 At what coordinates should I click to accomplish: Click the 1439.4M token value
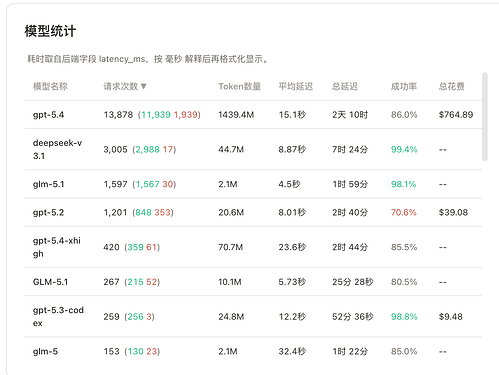click(x=236, y=115)
